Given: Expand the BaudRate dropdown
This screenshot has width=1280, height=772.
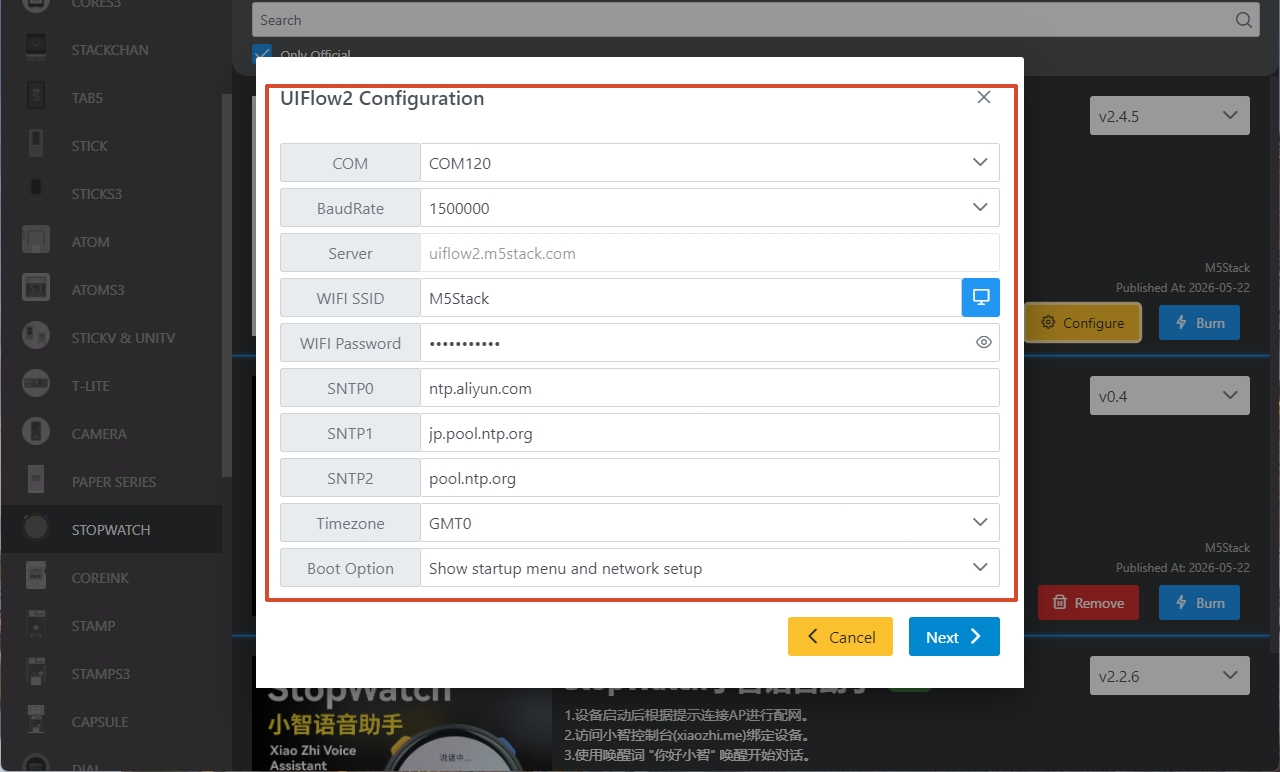Looking at the screenshot, I should (x=710, y=208).
